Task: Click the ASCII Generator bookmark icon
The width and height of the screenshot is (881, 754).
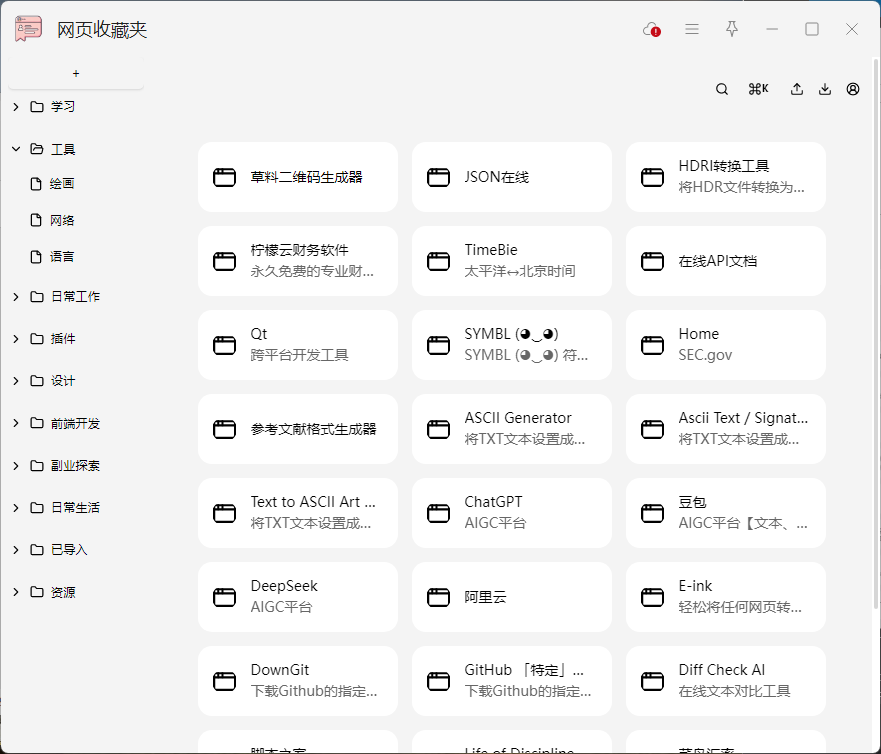Action: coord(438,429)
